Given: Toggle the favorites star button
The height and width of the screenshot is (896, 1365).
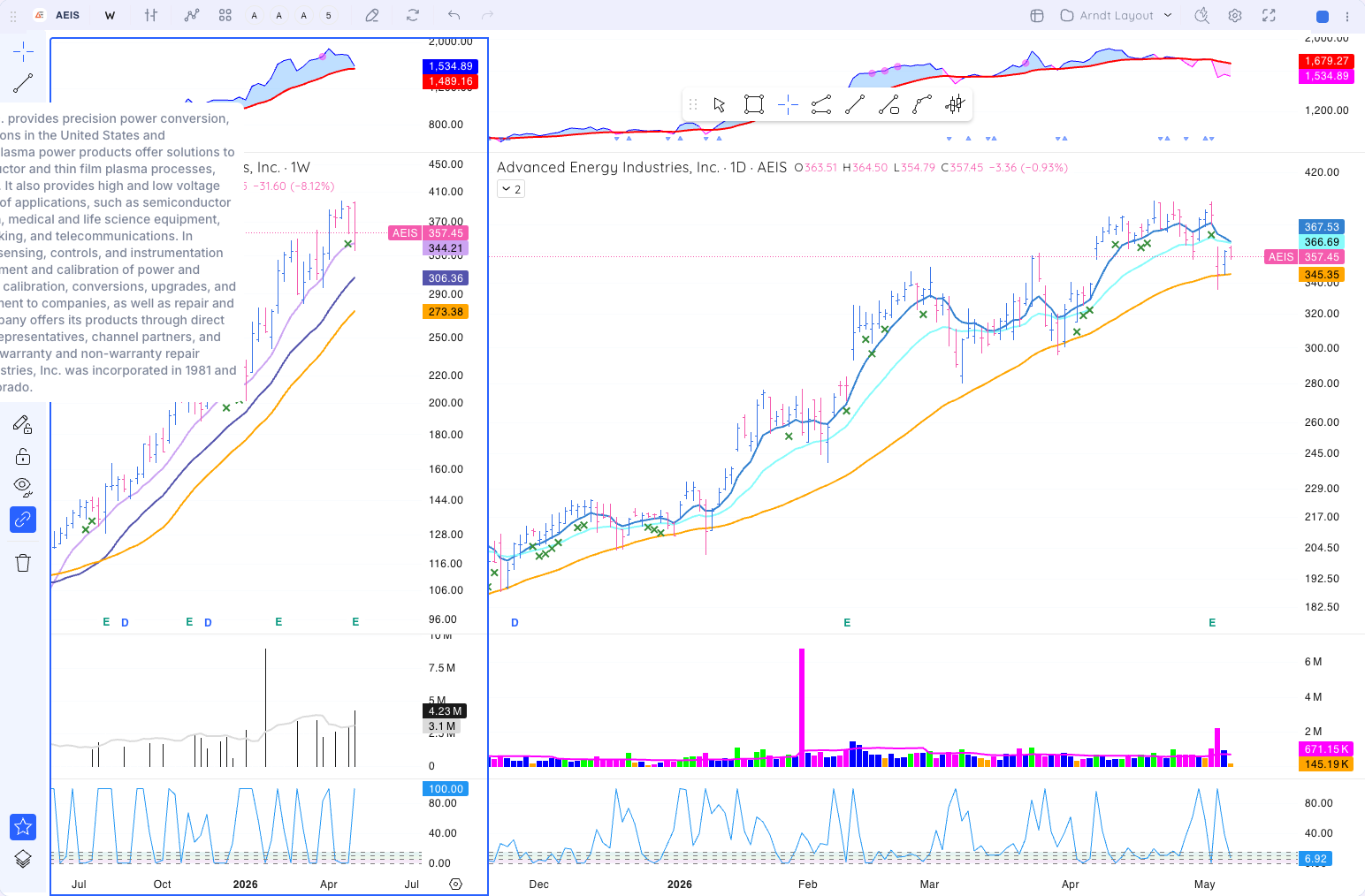Looking at the screenshot, I should point(23,827).
